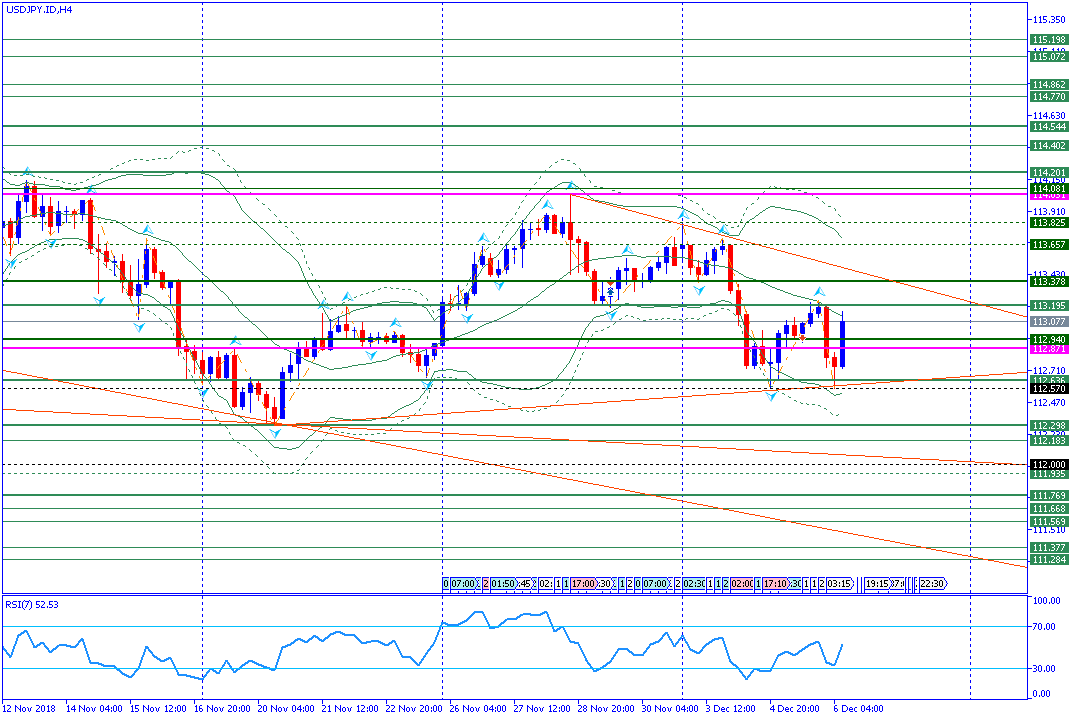Image resolution: width=1080 pixels, height=720 pixels.
Task: Select the 114.544 price level tag
Action: [1049, 127]
